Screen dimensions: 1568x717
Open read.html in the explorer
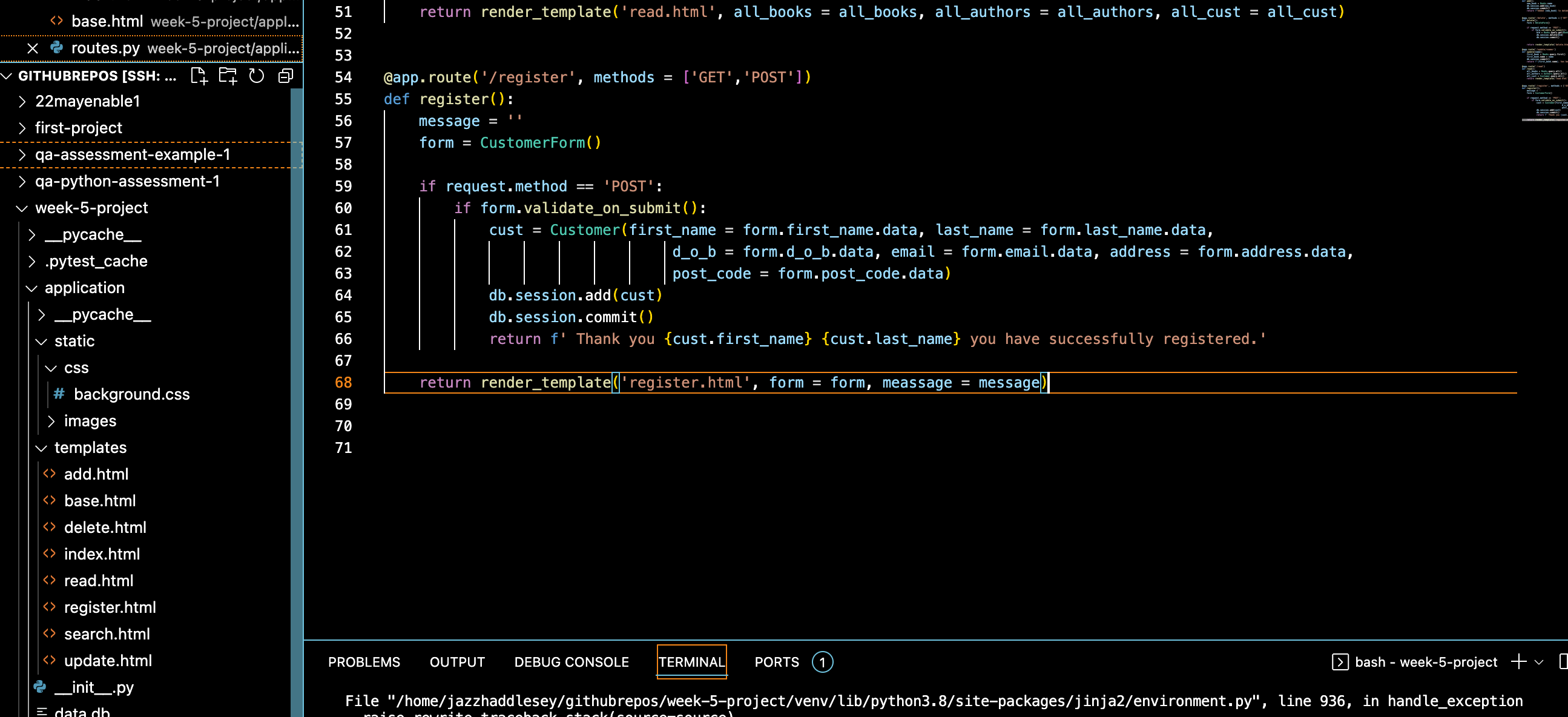pos(99,581)
